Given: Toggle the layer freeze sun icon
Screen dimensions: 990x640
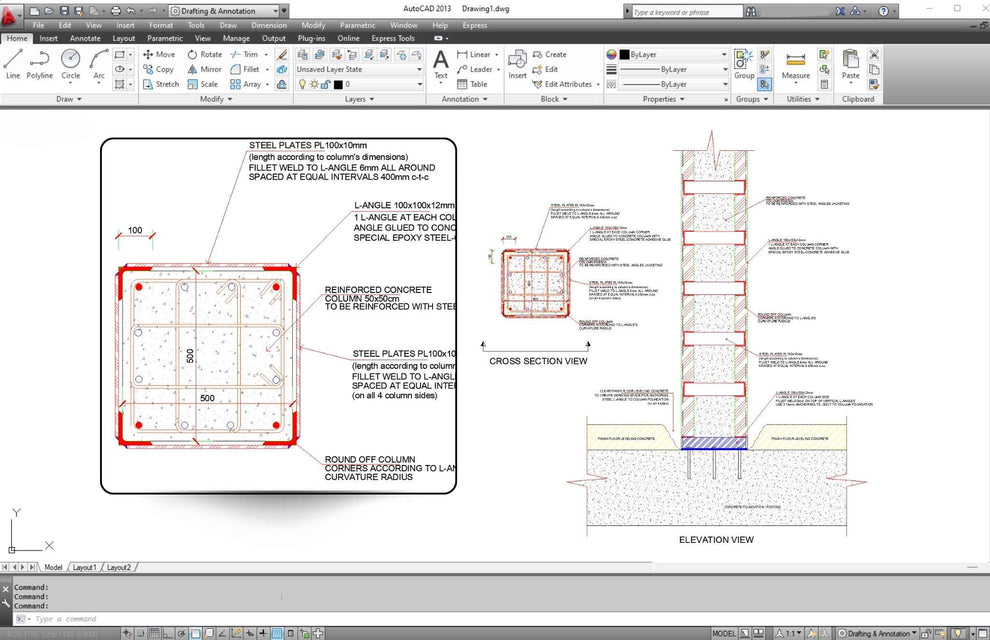Looking at the screenshot, I should pos(314,84).
